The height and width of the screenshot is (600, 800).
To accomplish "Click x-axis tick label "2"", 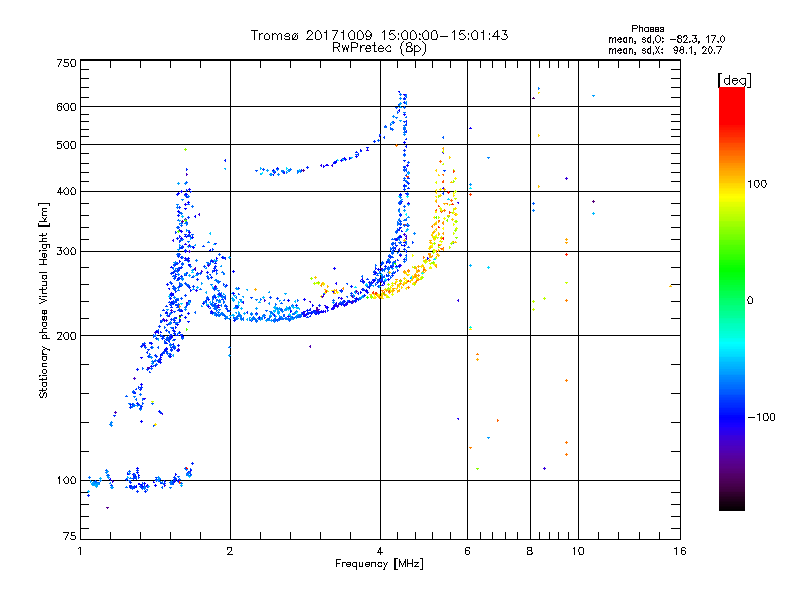I will [x=230, y=551].
